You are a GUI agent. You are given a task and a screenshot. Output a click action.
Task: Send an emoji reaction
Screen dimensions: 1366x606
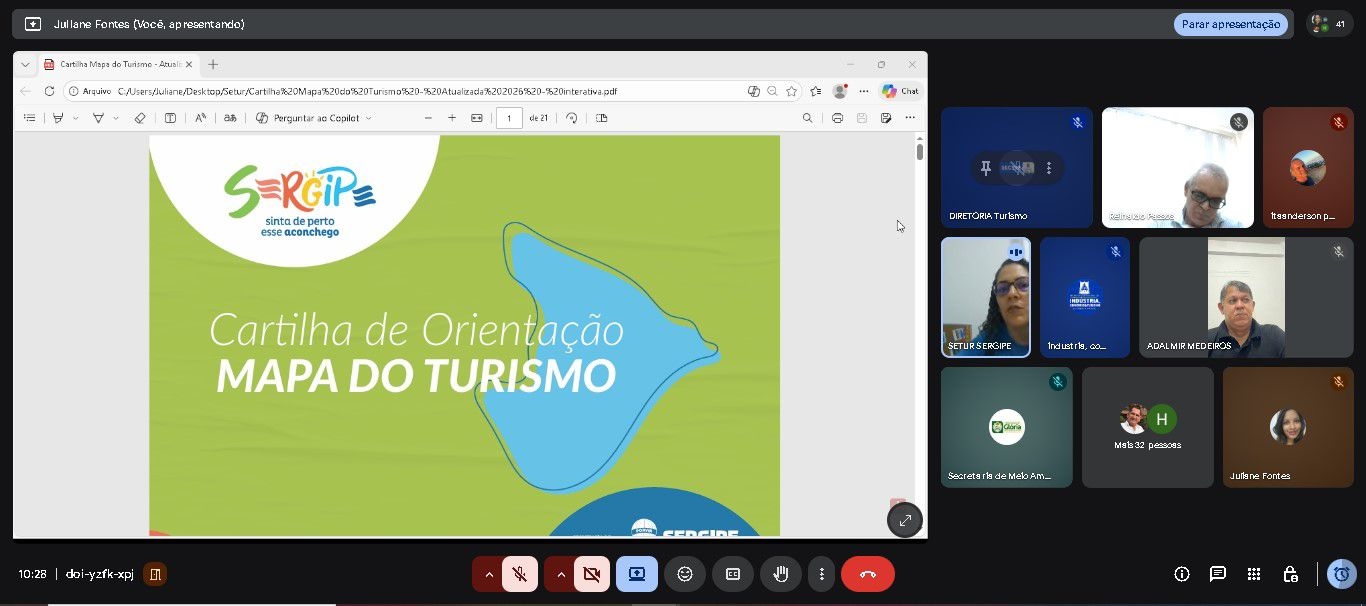pos(685,574)
